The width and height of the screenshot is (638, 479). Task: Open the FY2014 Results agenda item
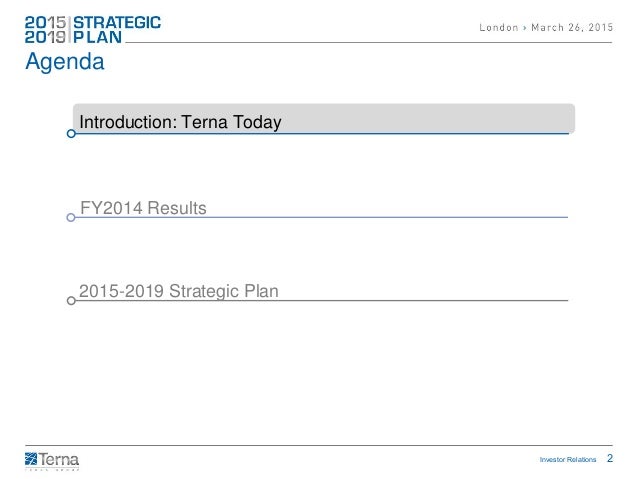point(143,208)
